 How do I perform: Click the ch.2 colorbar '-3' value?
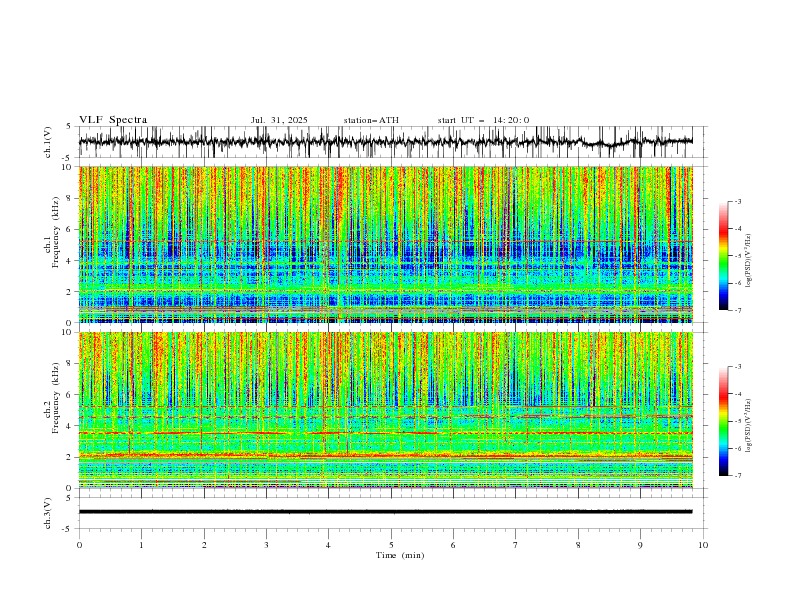(x=738, y=367)
